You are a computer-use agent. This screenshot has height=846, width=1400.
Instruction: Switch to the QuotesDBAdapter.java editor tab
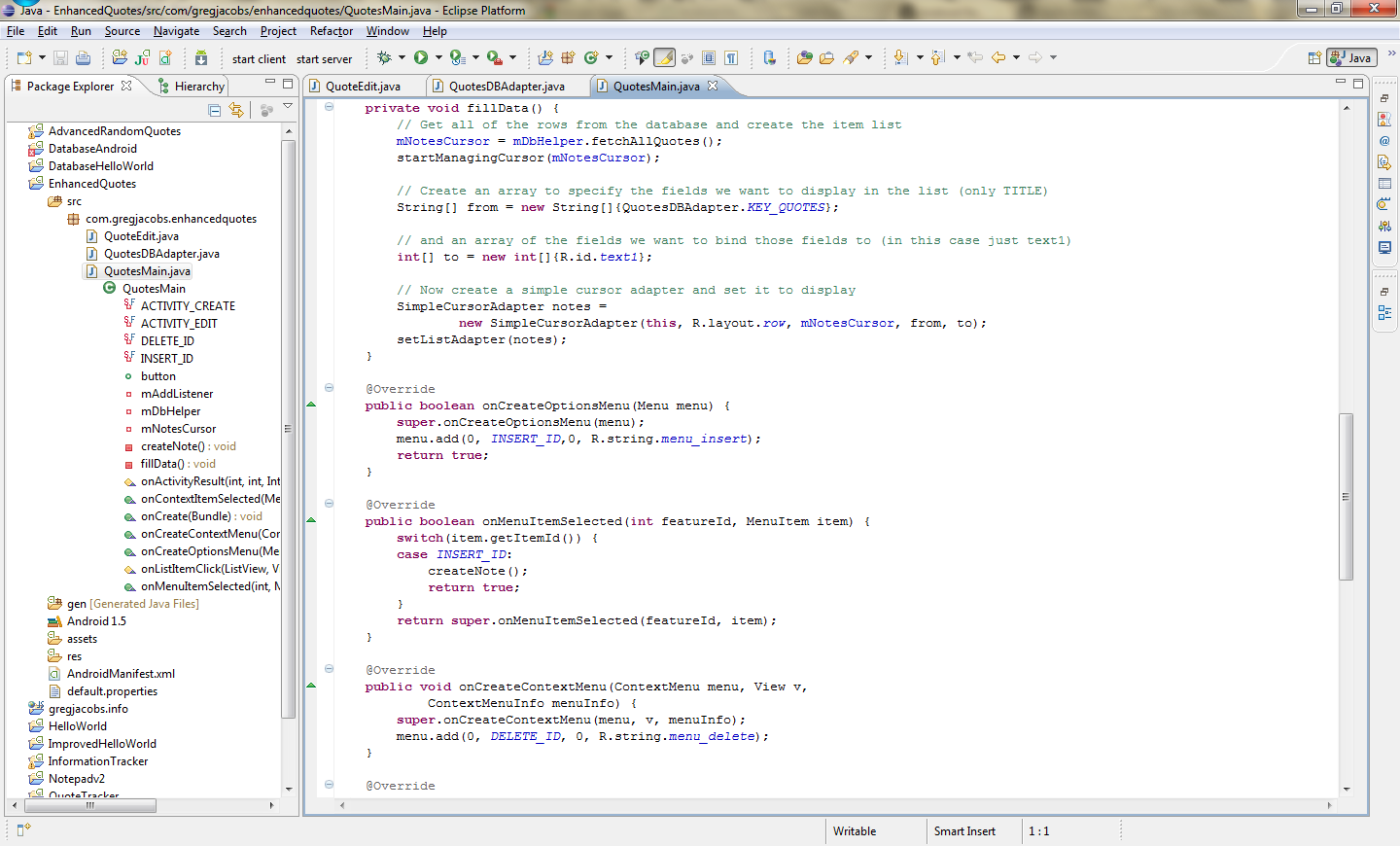tap(506, 87)
